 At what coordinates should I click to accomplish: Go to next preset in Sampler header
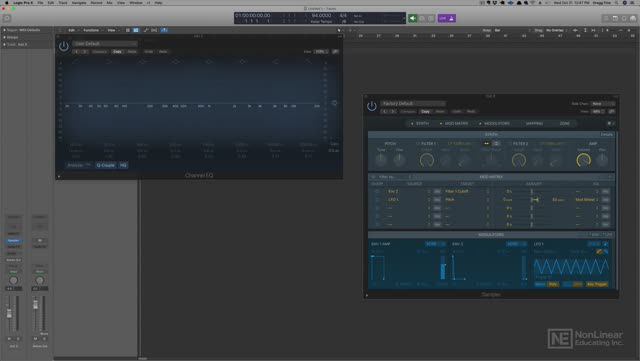coord(393,111)
